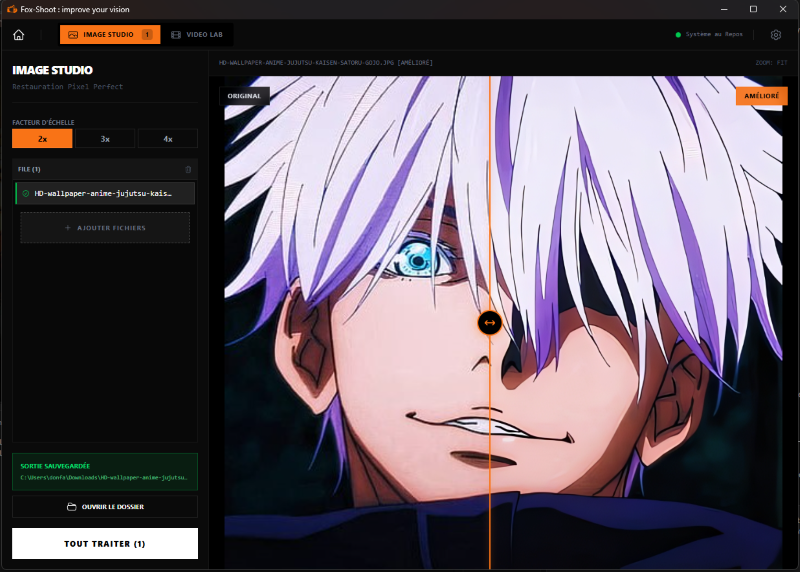Click the before/after comparison slider handle
Screen dimensions: 800x572
click(489, 323)
